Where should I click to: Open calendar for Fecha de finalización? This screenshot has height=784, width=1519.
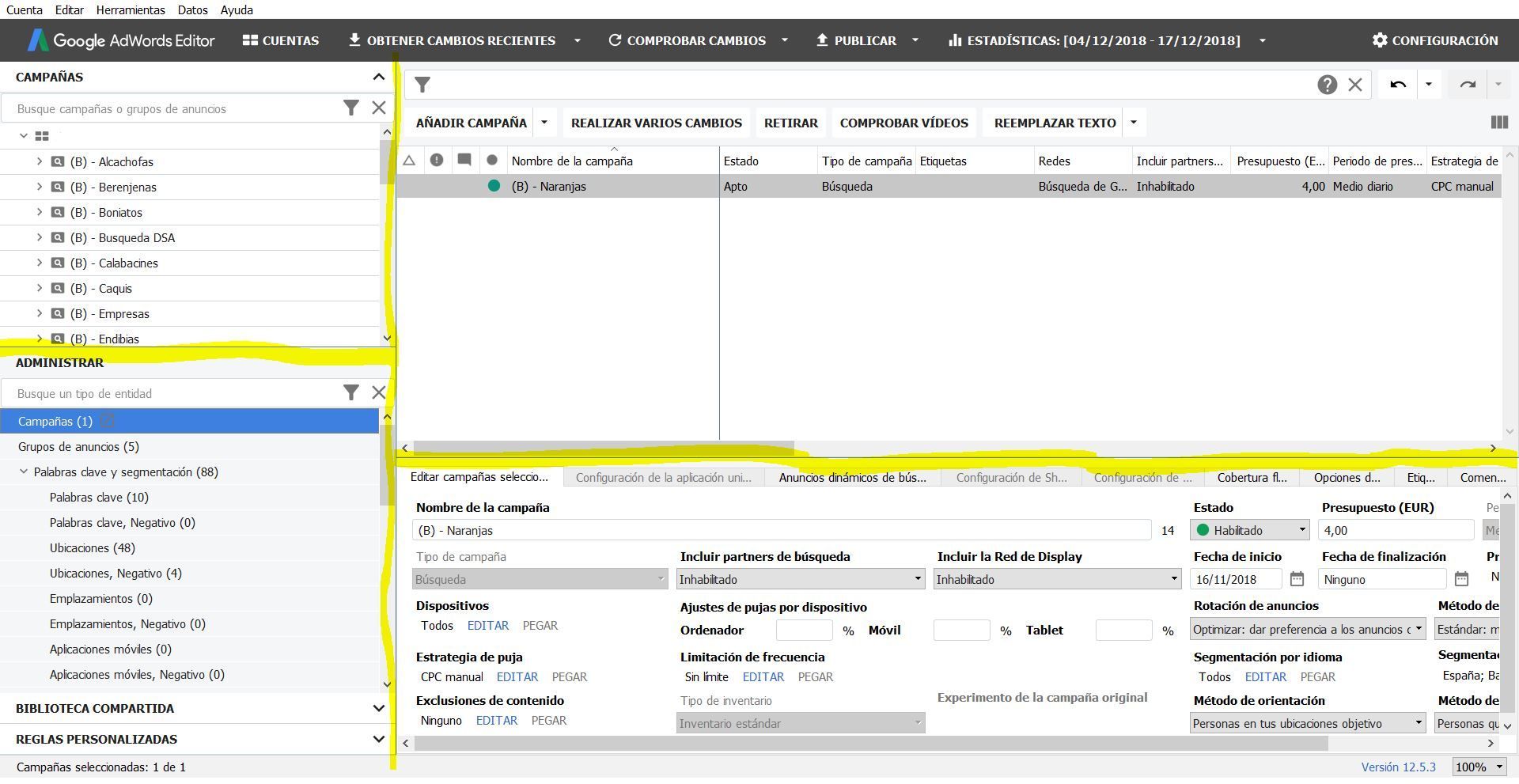click(x=1461, y=579)
